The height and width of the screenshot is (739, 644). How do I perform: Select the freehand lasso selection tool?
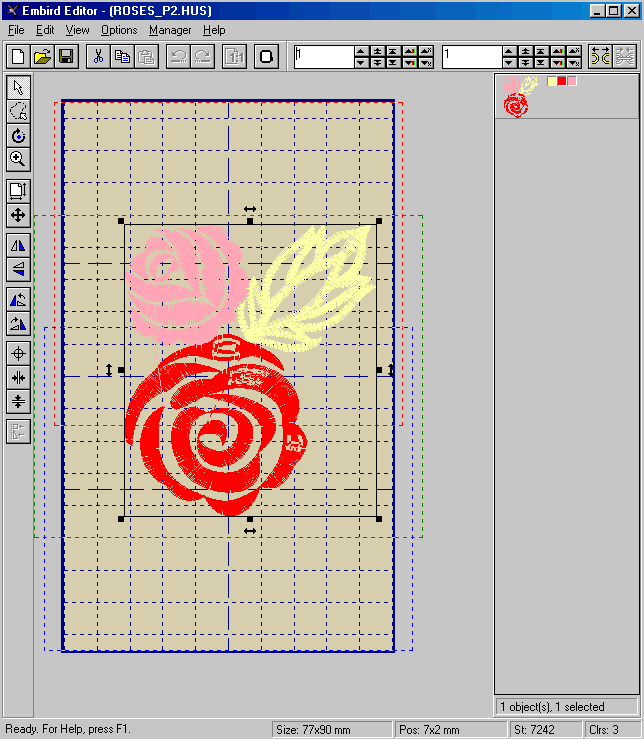pos(18,111)
